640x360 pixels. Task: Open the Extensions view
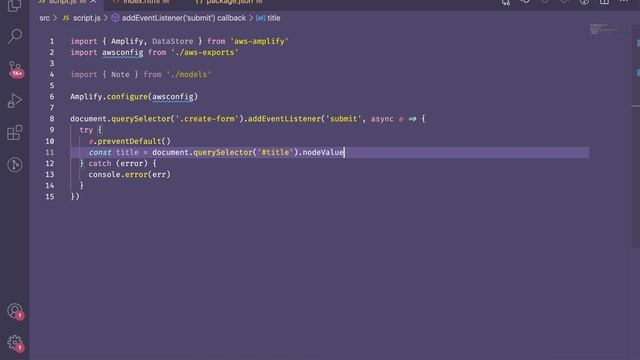pyautogui.click(x=15, y=133)
